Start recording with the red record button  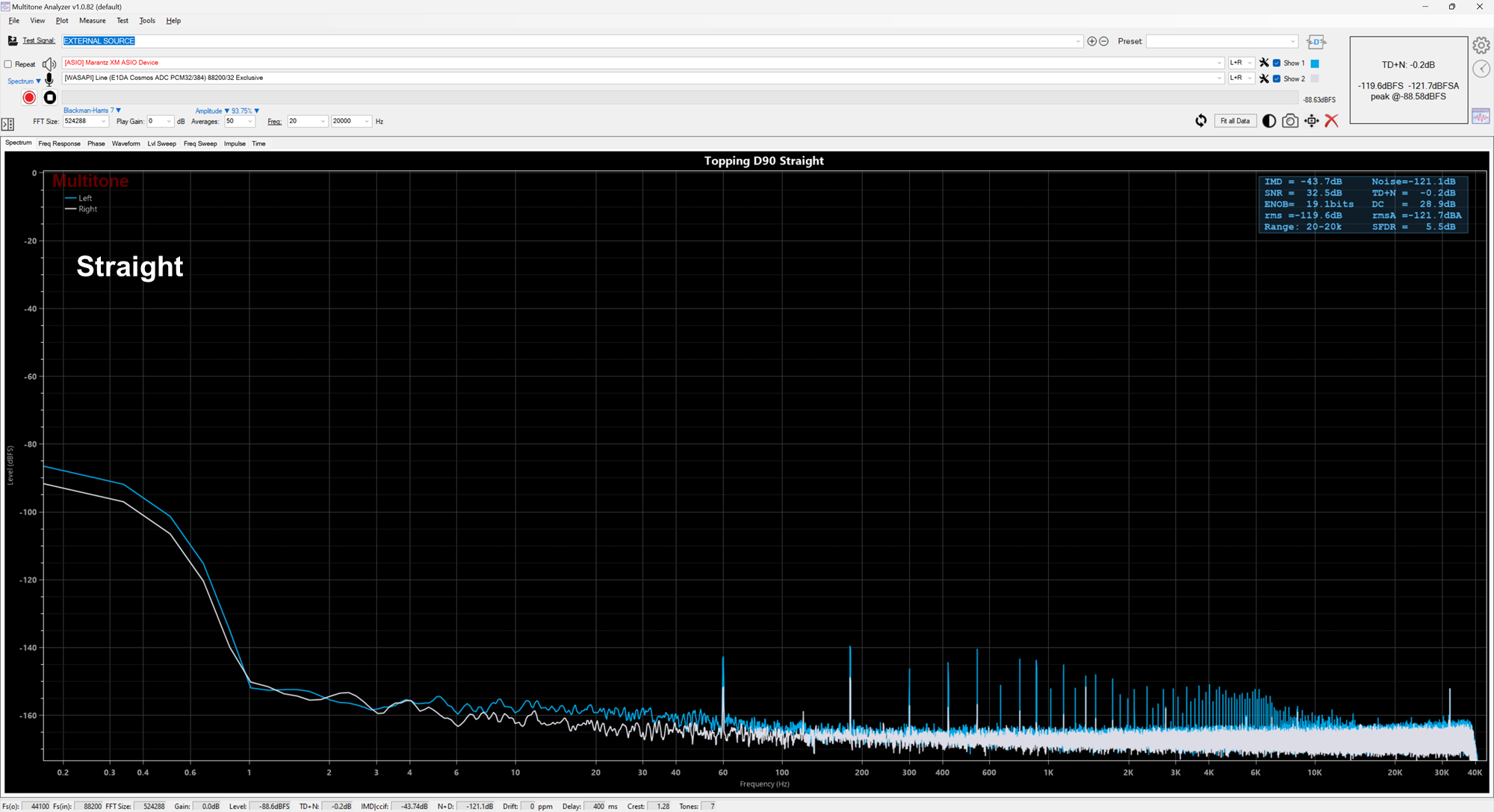(29, 97)
